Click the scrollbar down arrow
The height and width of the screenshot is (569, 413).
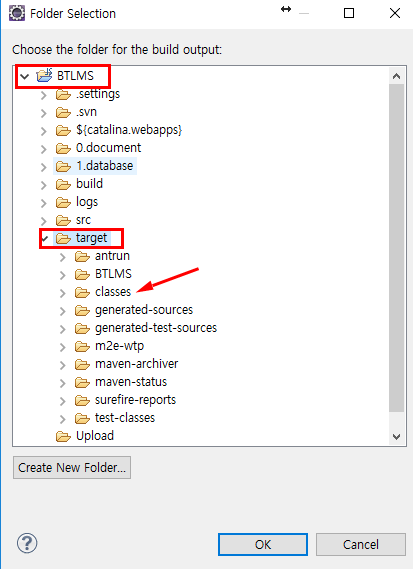tap(397, 437)
